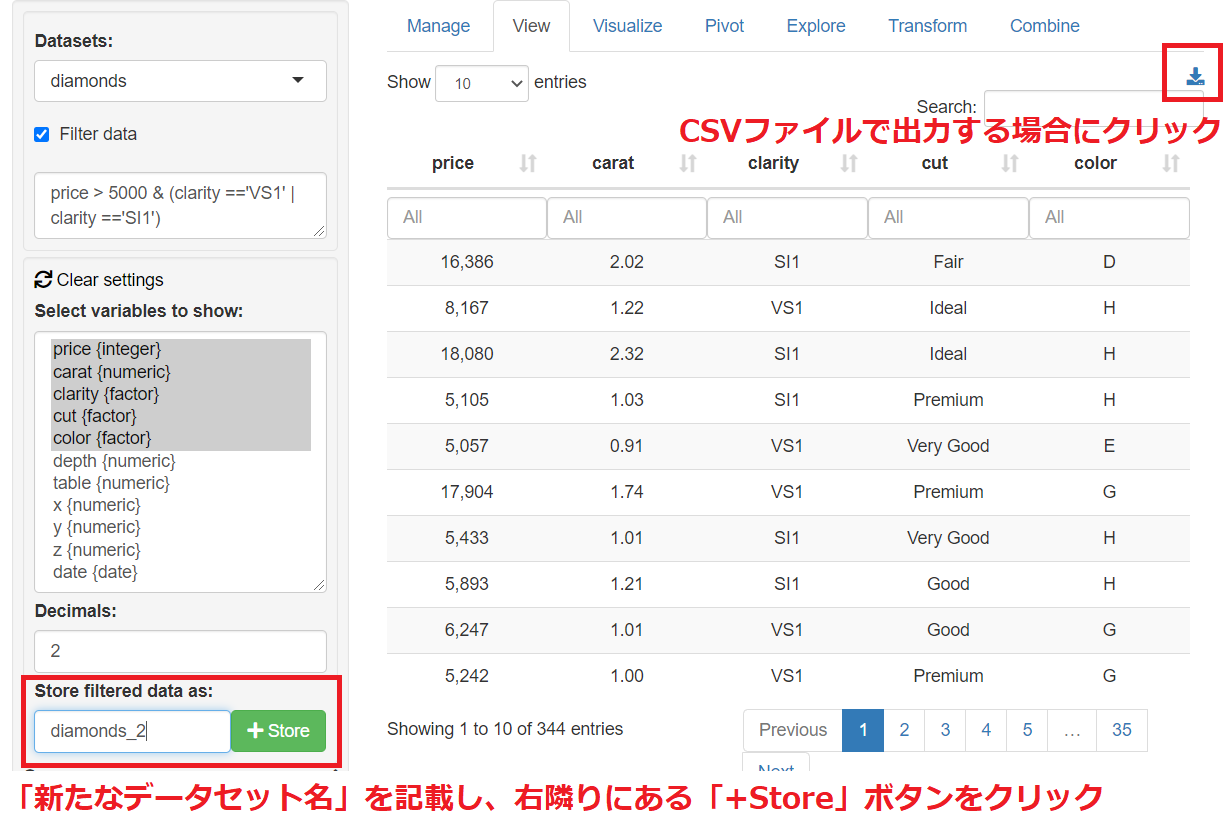Open the Pivot tab
This screenshot has height=835, width=1232.
coord(724,26)
